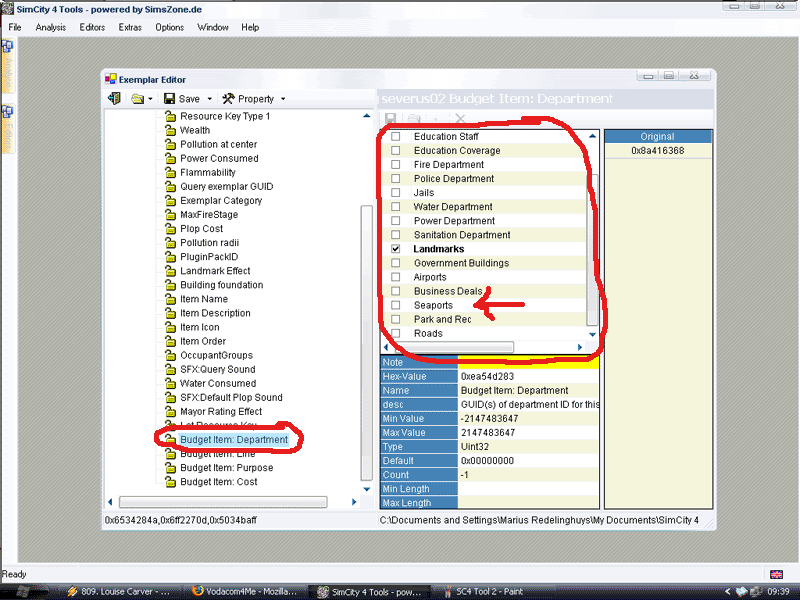Click the exit door icon in Exemplar Editor toolbar
The width and height of the screenshot is (800, 600).
point(114,98)
